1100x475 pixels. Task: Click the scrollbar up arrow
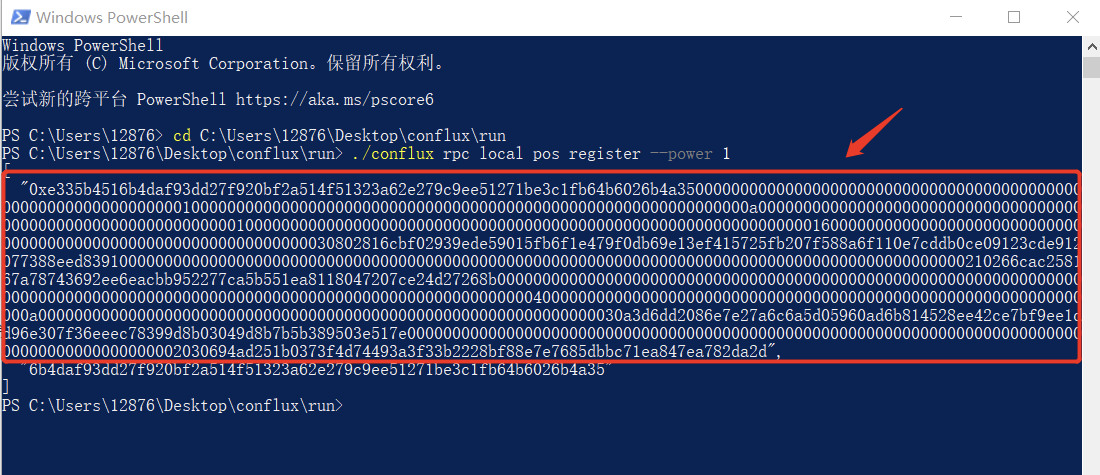click(1091, 45)
